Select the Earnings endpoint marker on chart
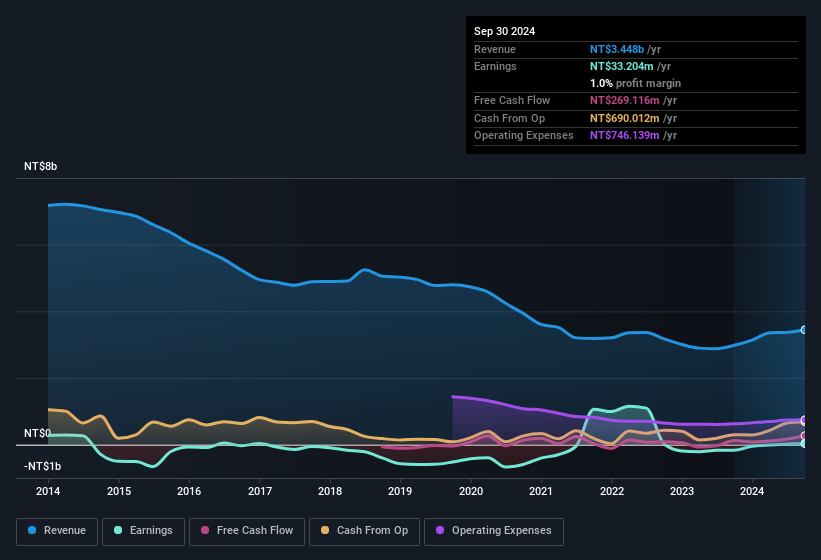821x560 pixels. (x=804, y=443)
